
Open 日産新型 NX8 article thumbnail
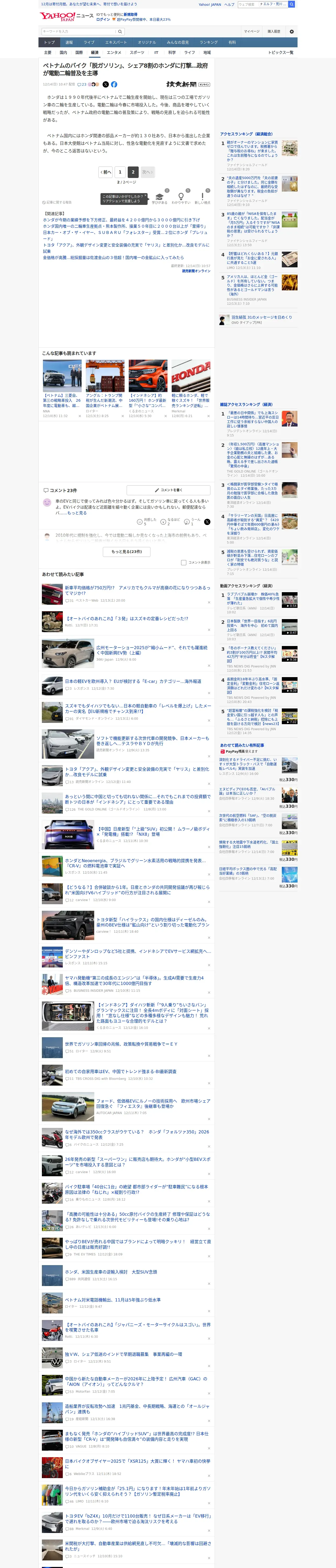coord(68,834)
